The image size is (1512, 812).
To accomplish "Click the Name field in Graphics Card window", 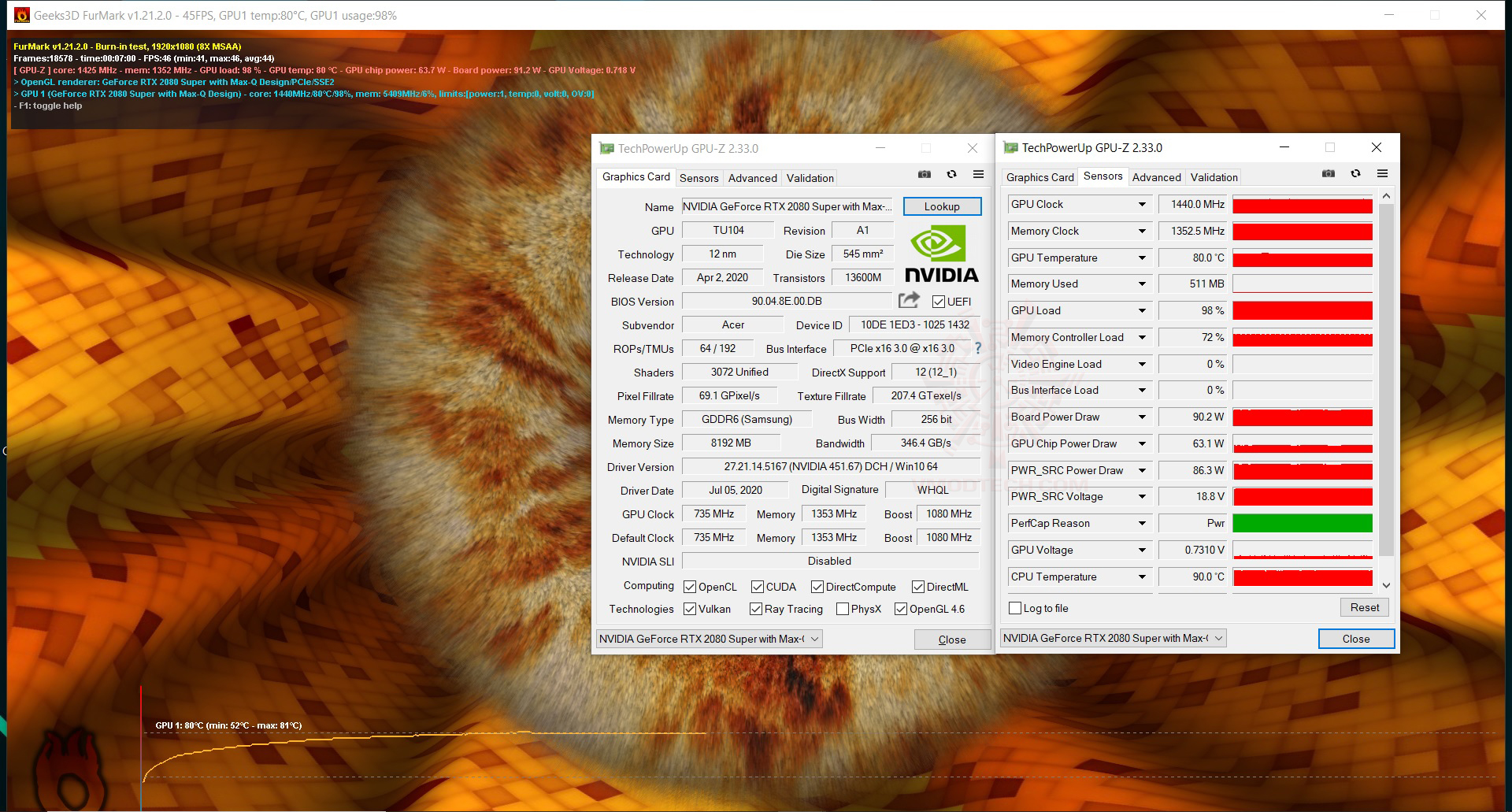I will (x=787, y=206).
